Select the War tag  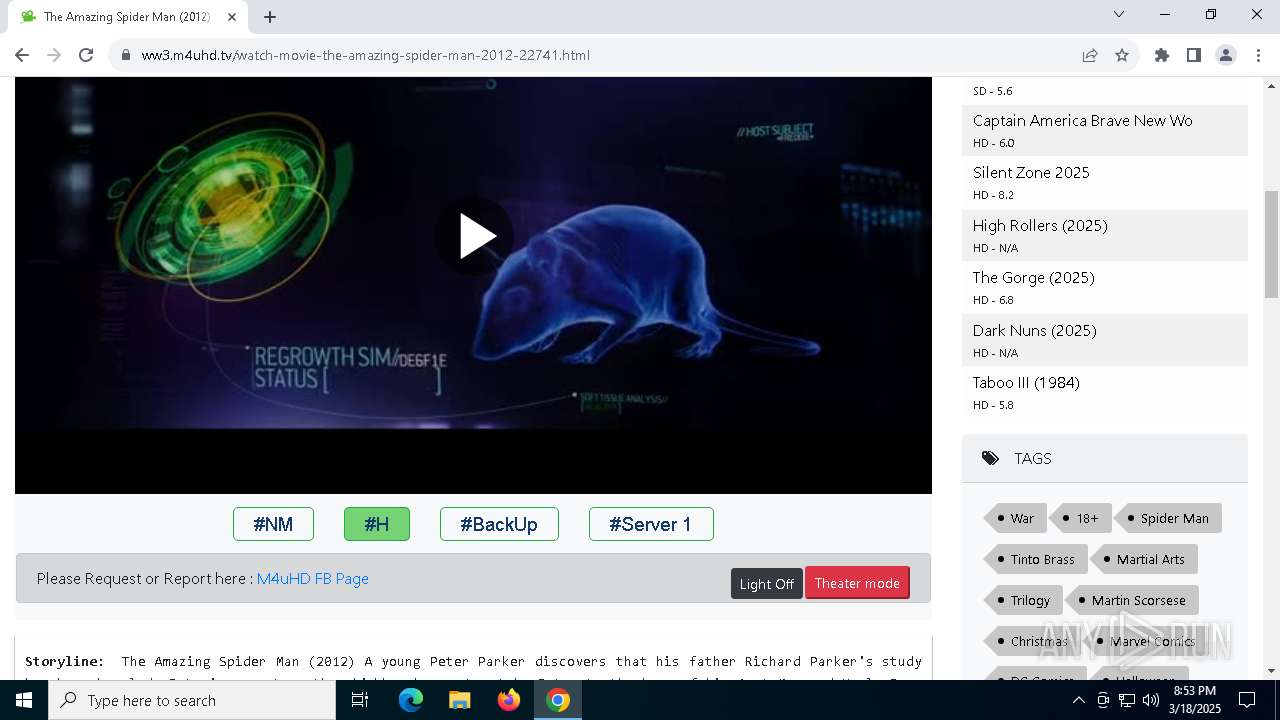(x=1015, y=518)
